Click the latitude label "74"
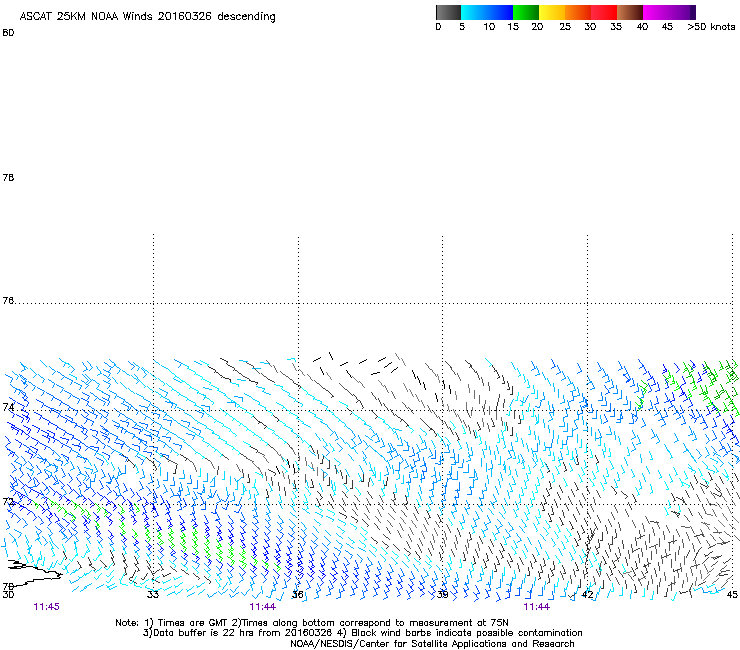 8,407
